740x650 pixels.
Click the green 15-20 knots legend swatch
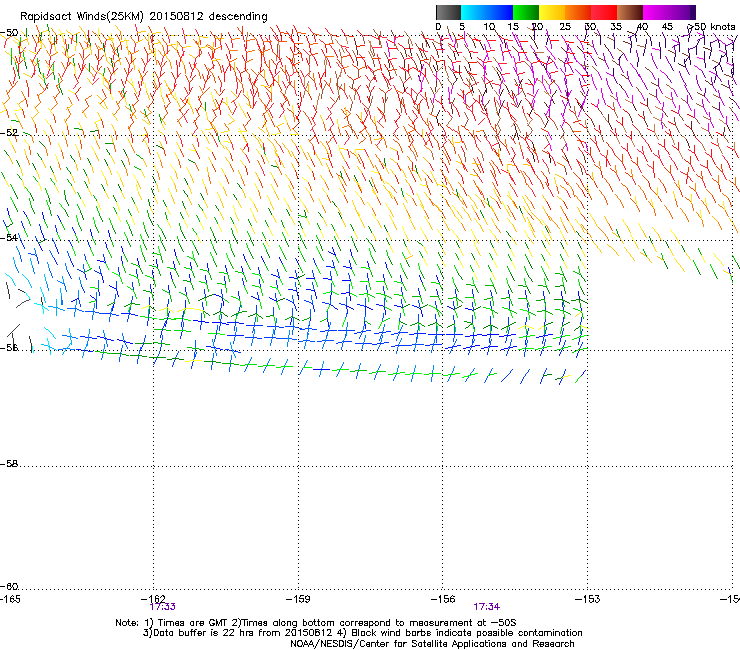coord(526,12)
